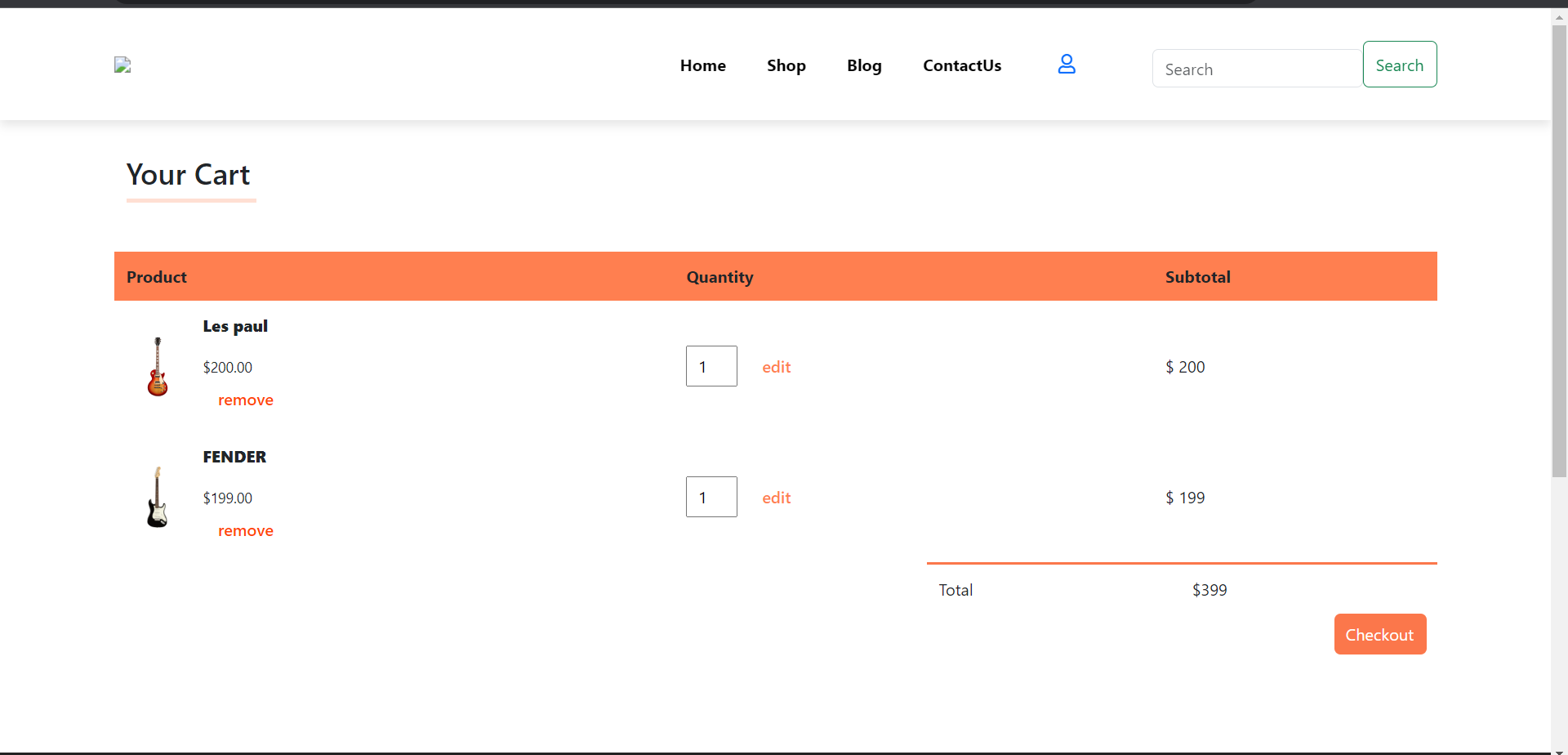Edit the Les Paul quantity
Viewport: 1568px width, 755px height.
coord(776,367)
